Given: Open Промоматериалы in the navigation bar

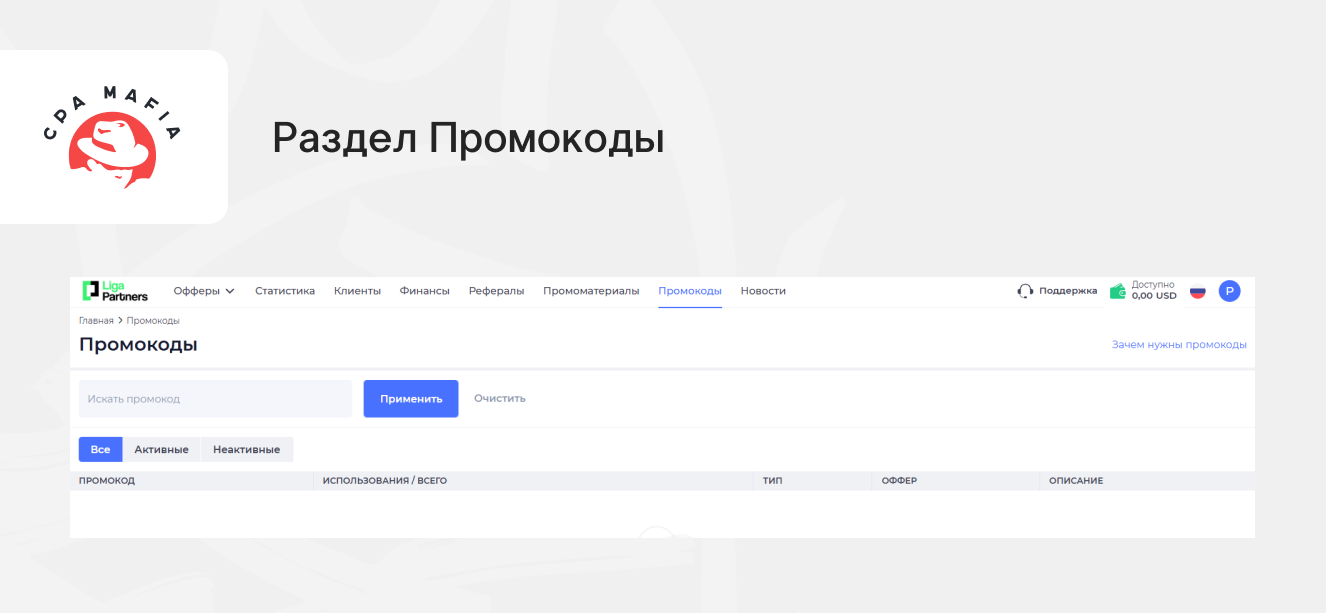Looking at the screenshot, I should 591,291.
